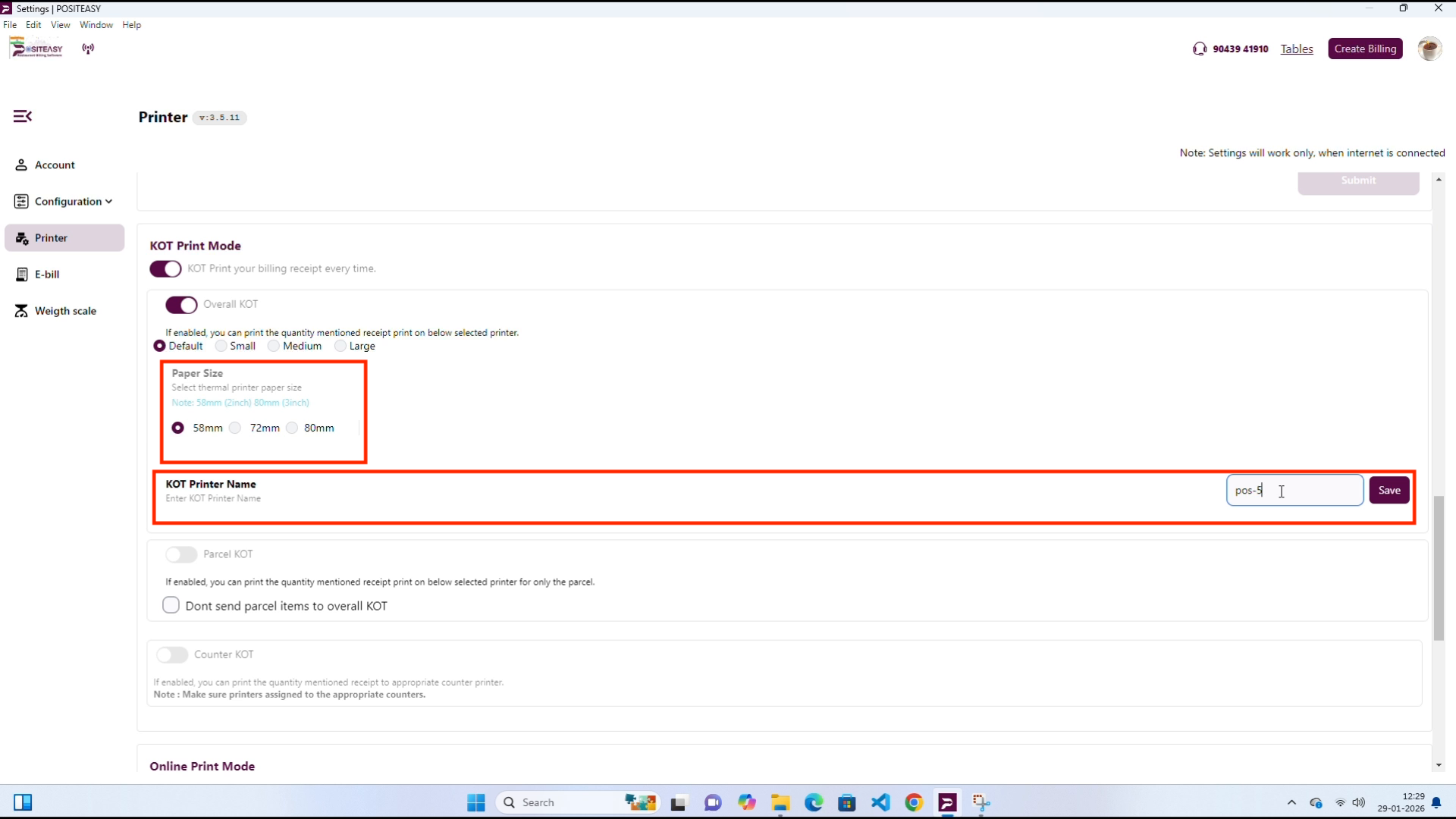Open the Window menu
Image resolution: width=1456 pixels, height=819 pixels.
tap(96, 25)
